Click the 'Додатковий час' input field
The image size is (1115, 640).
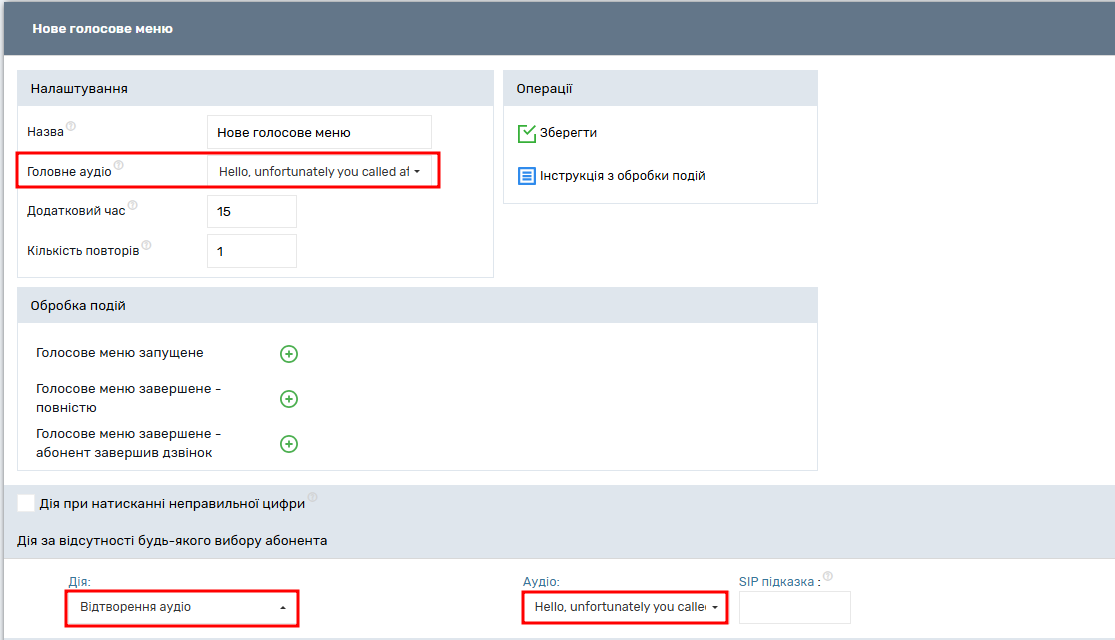click(252, 212)
